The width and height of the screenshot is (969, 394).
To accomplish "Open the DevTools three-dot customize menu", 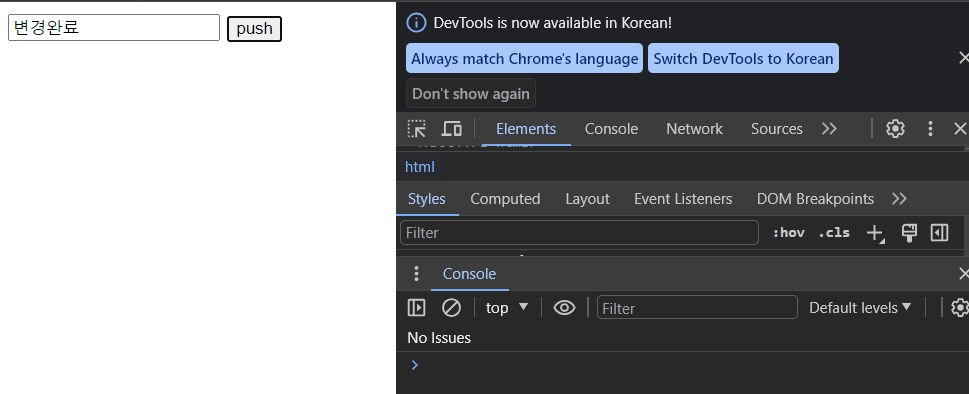I will coord(930,128).
